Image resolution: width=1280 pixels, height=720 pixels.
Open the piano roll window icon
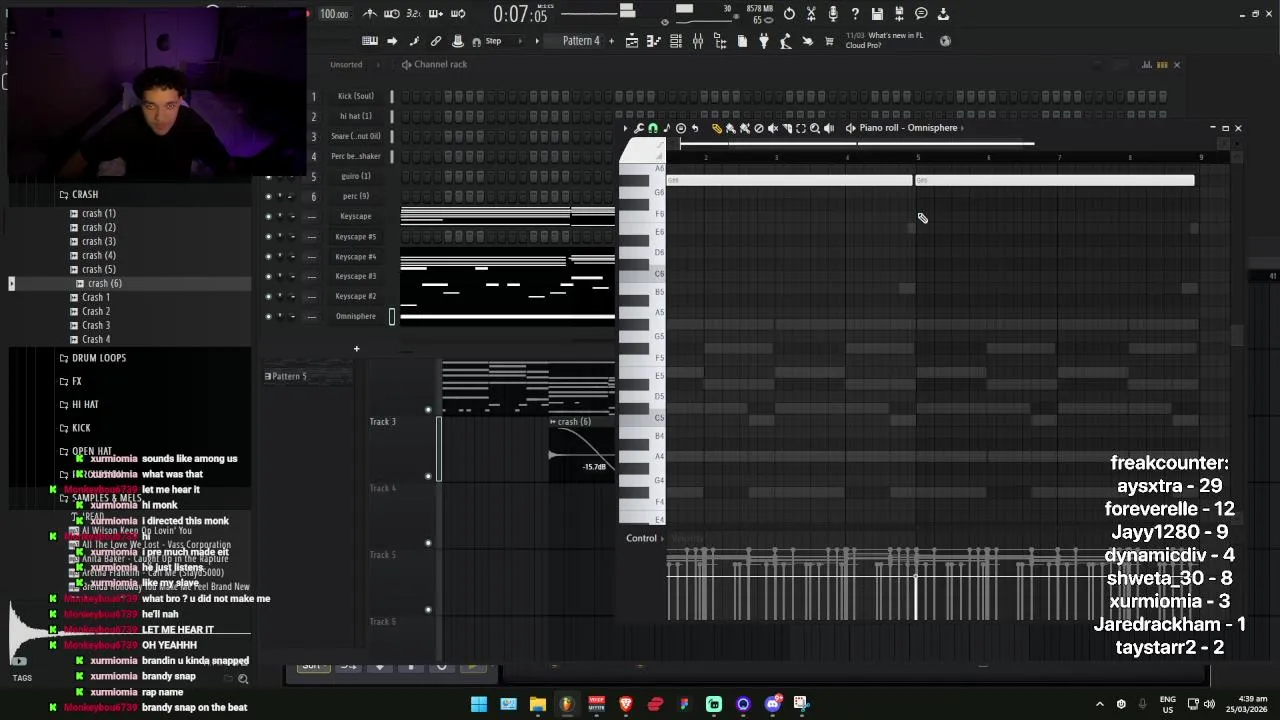pyautogui.click(x=654, y=41)
